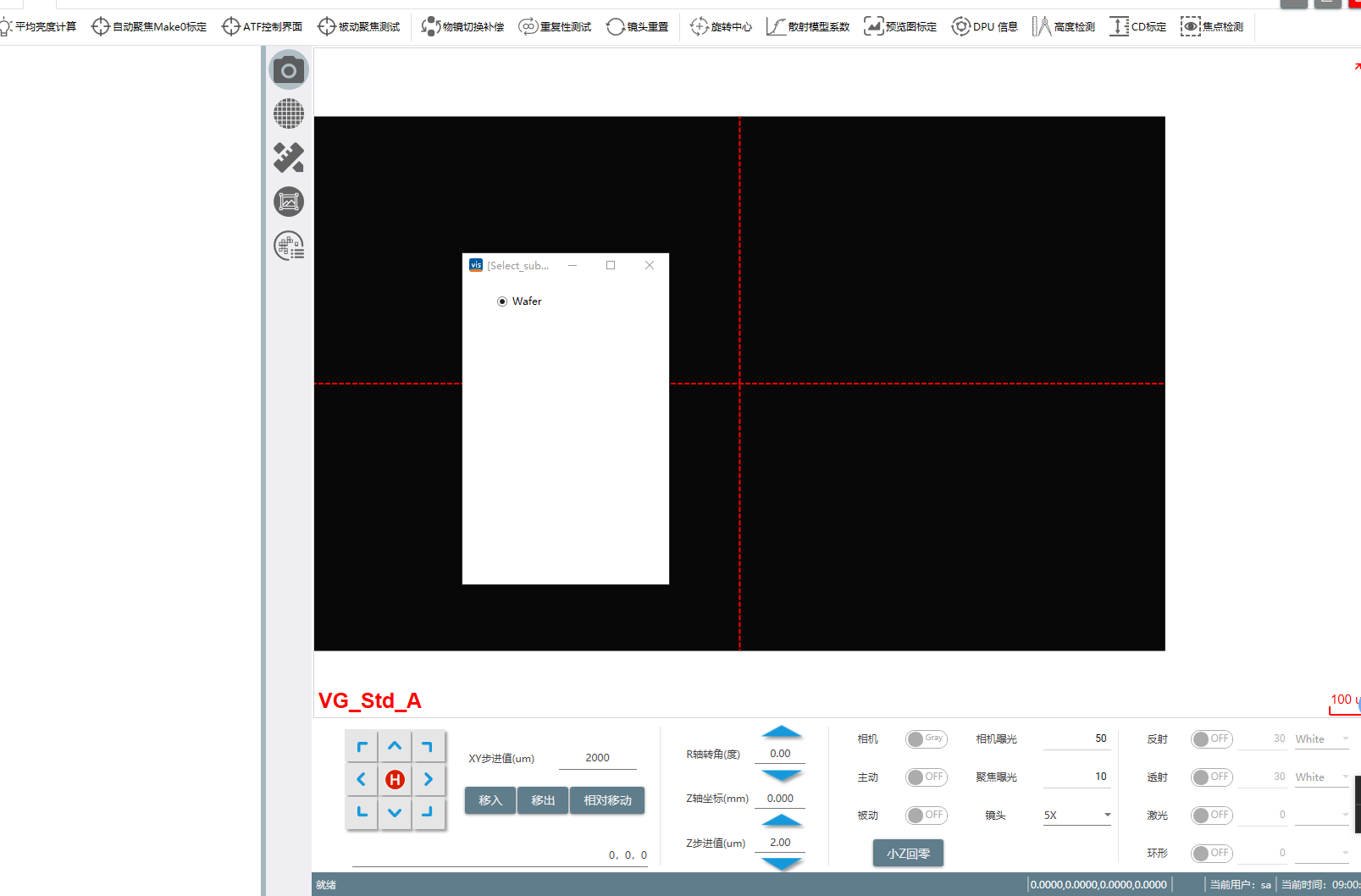This screenshot has width=1361, height=896.
Task: Select the Wafer radio button
Action: click(x=502, y=301)
